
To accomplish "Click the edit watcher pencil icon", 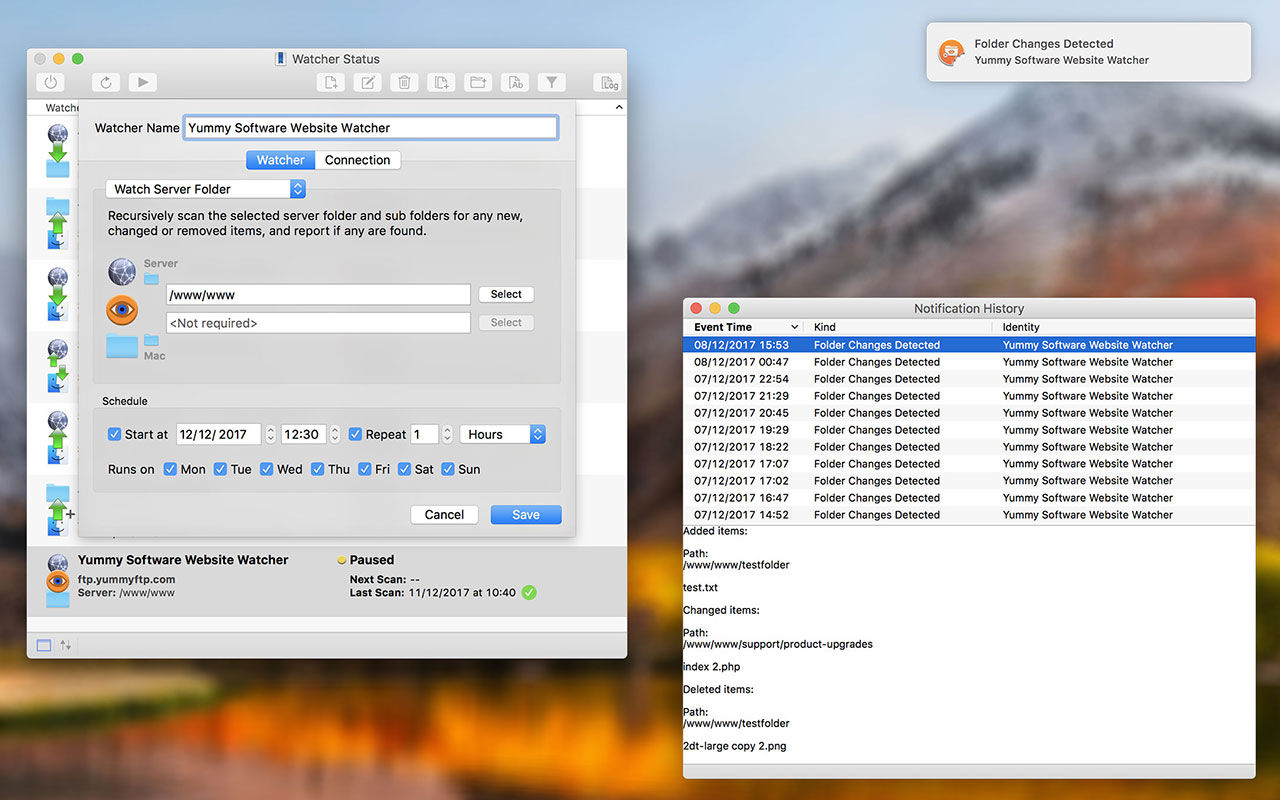I will coord(368,83).
